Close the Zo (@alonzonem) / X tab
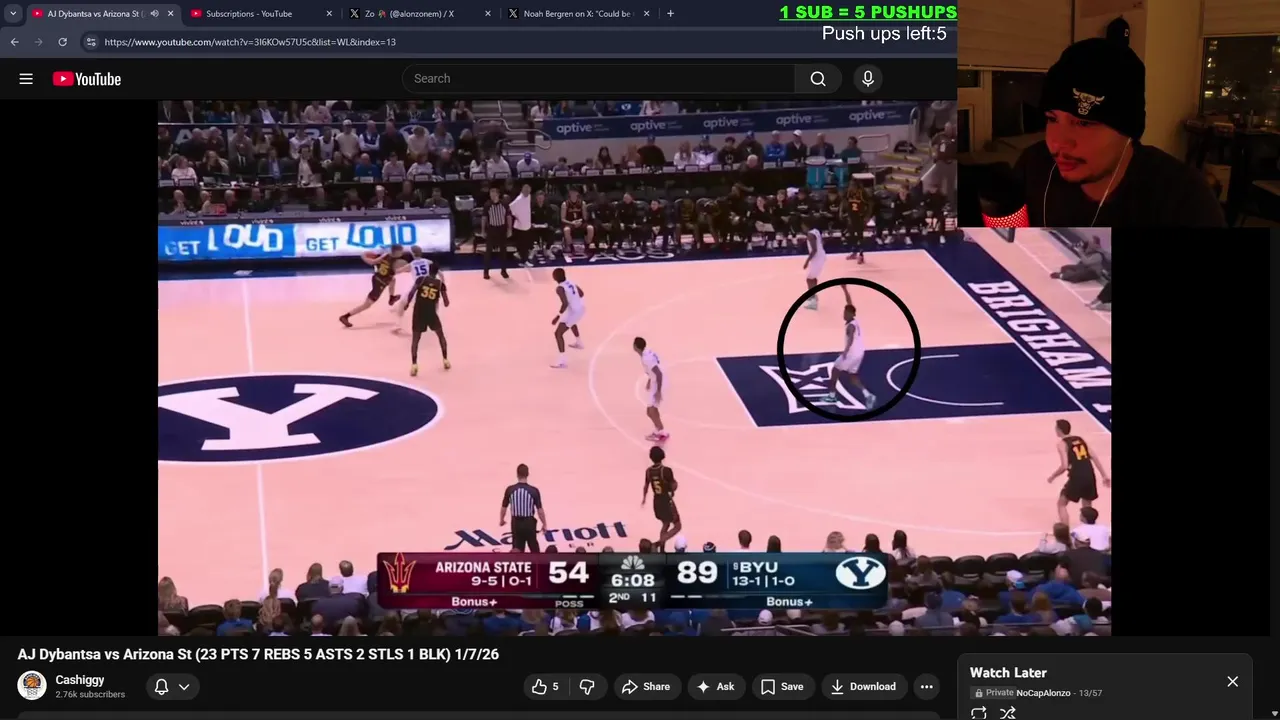Image resolution: width=1280 pixels, height=720 pixels. pyautogui.click(x=488, y=14)
